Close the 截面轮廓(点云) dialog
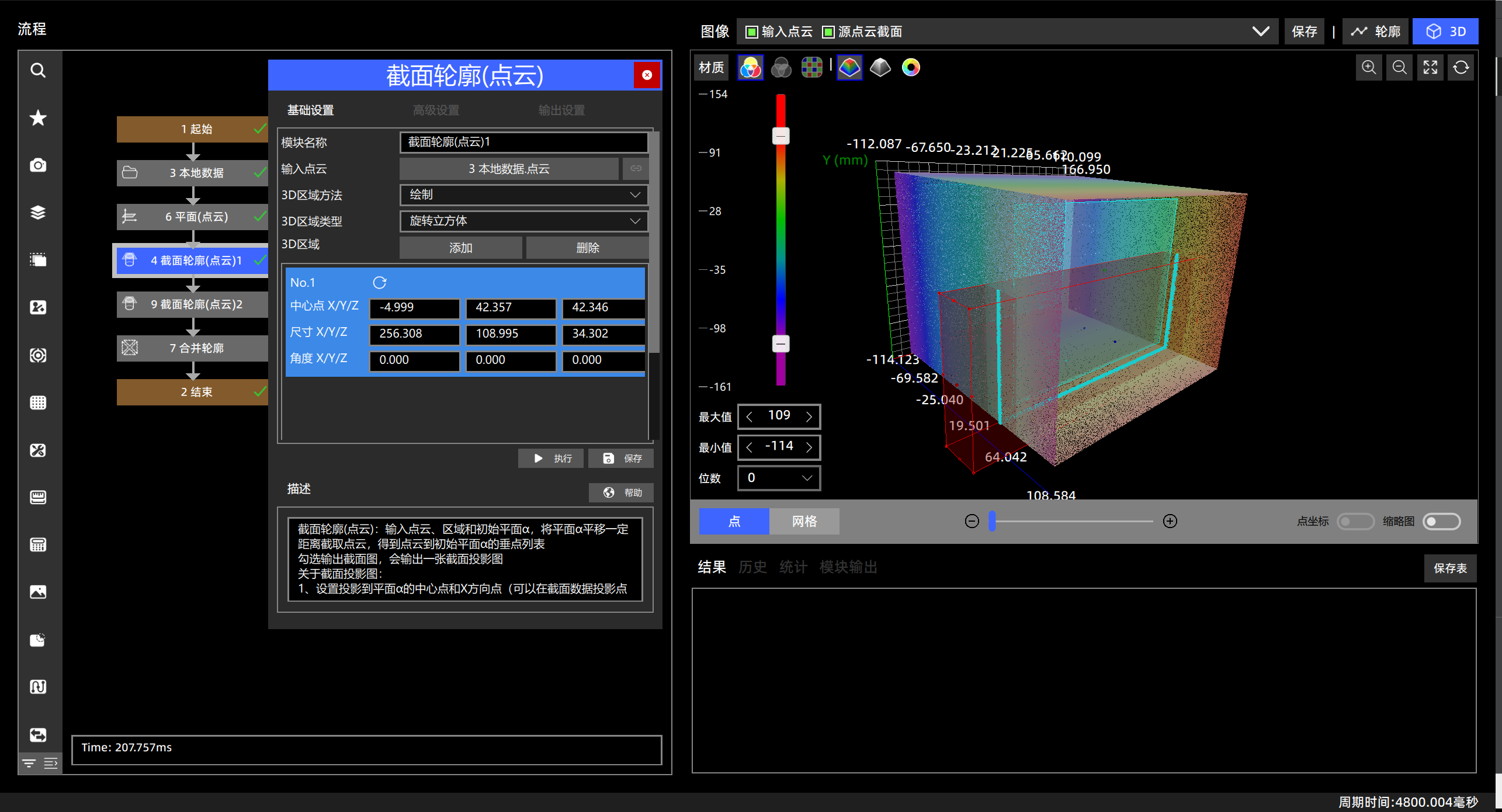The width and height of the screenshot is (1502, 812). pyautogui.click(x=647, y=75)
